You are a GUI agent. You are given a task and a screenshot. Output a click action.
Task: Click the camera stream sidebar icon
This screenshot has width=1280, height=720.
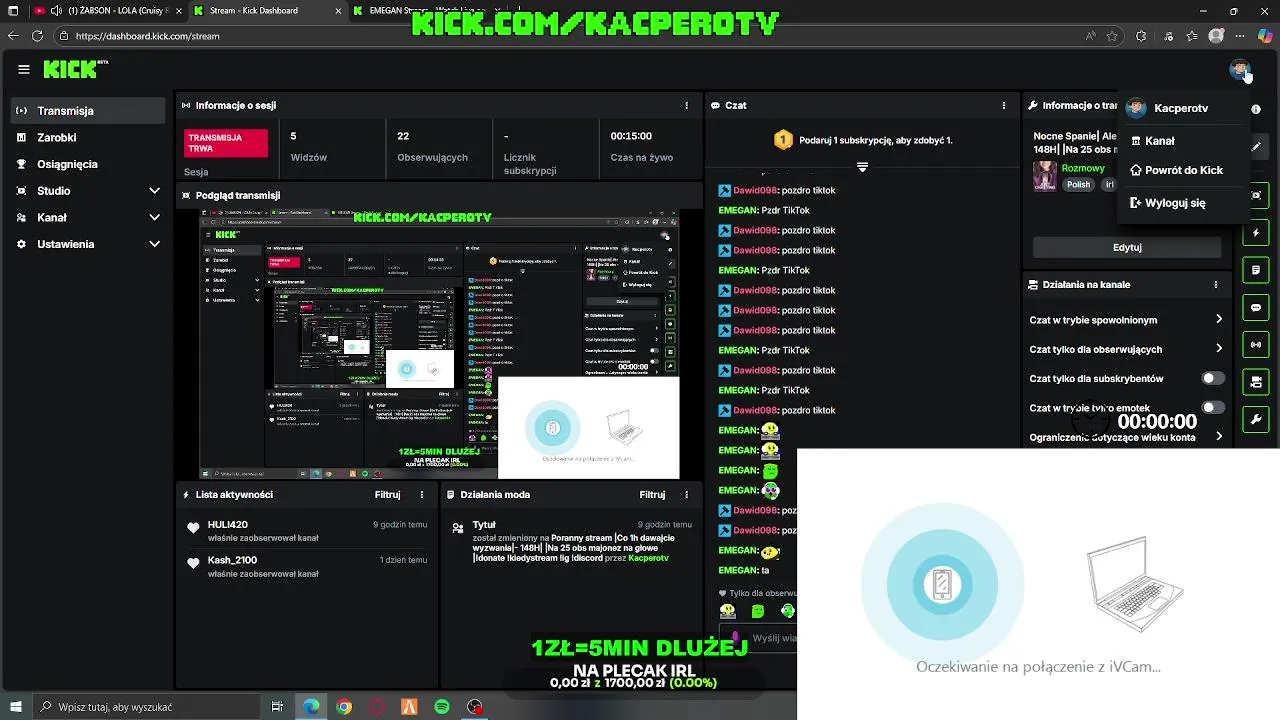pos(1256,382)
